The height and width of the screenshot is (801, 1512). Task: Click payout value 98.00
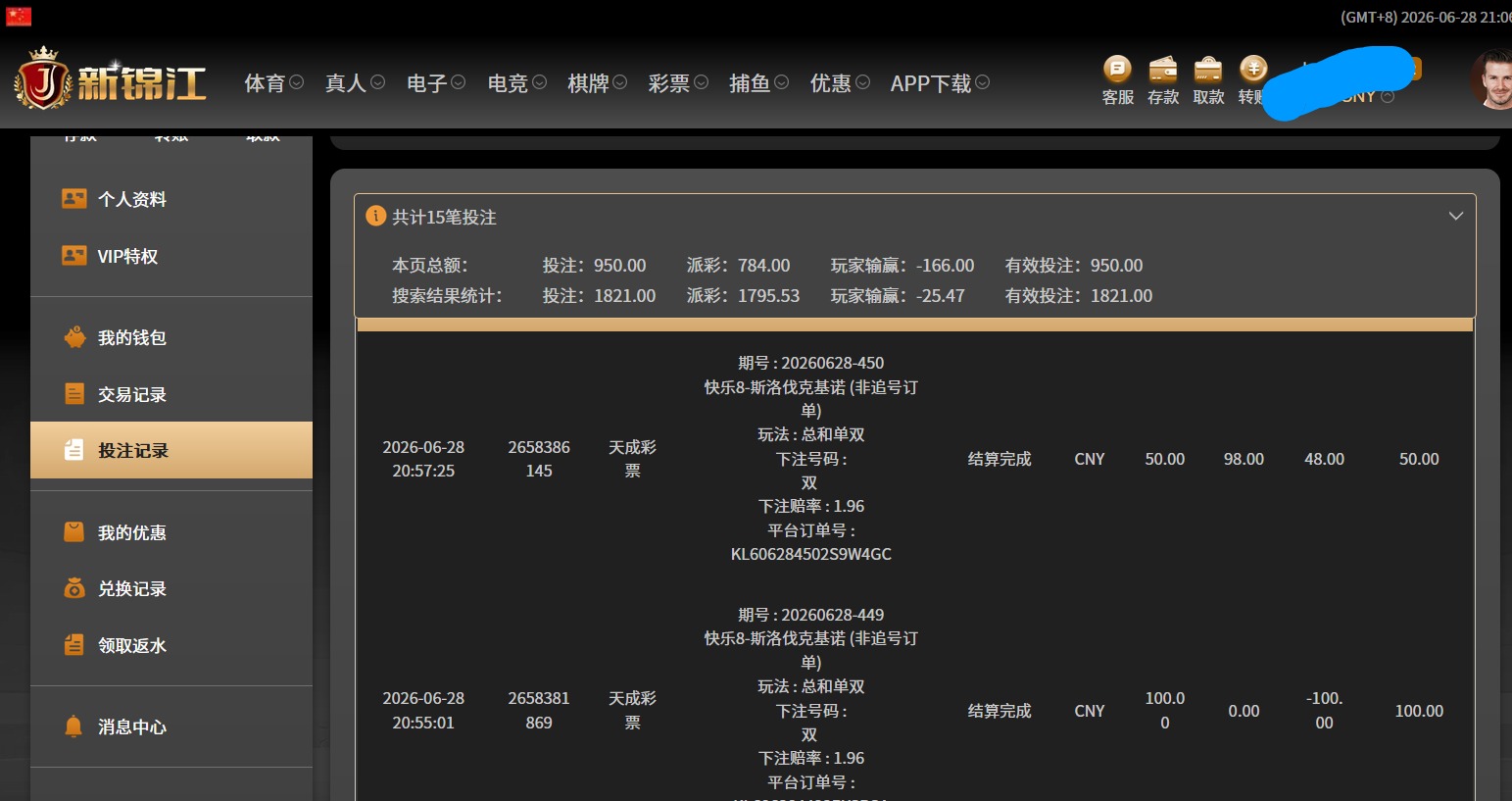click(x=1244, y=459)
